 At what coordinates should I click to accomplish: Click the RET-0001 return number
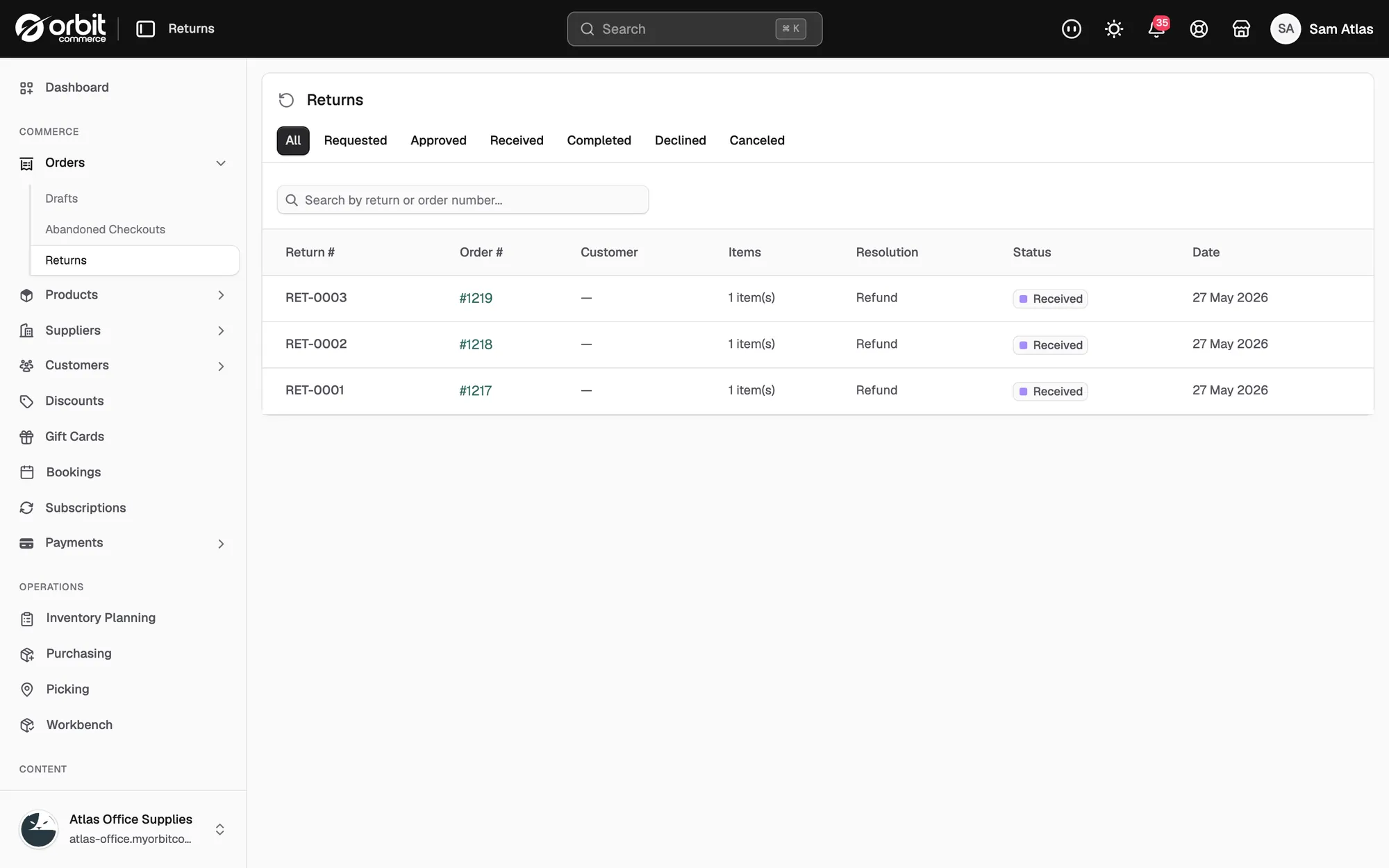(x=315, y=390)
